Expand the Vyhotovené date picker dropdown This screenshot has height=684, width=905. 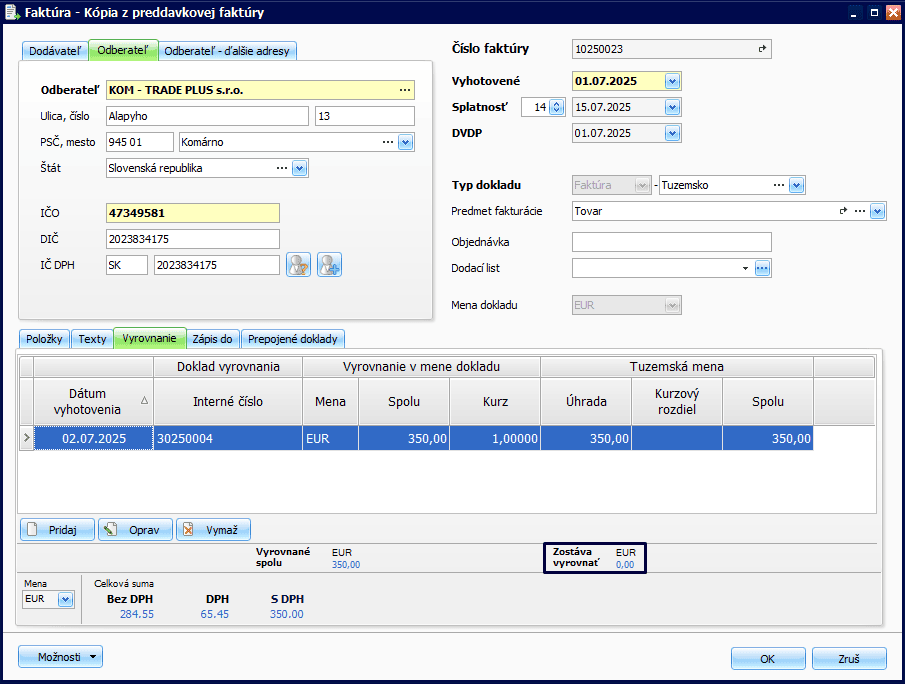click(672, 81)
